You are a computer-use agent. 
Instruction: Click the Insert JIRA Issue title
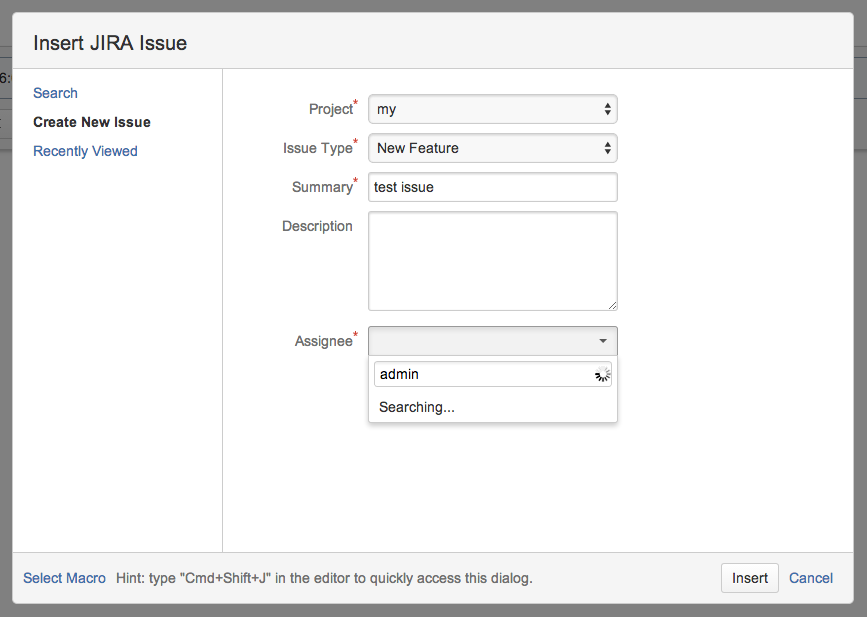(x=110, y=43)
